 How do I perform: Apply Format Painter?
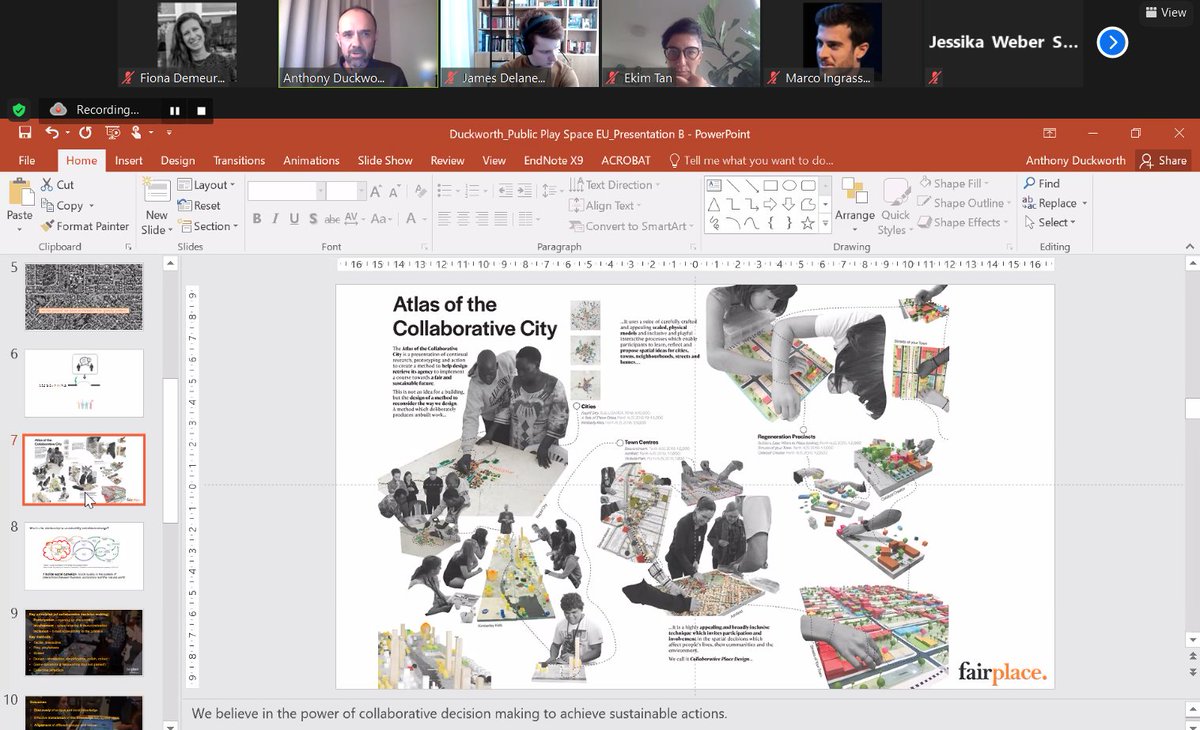(x=86, y=226)
